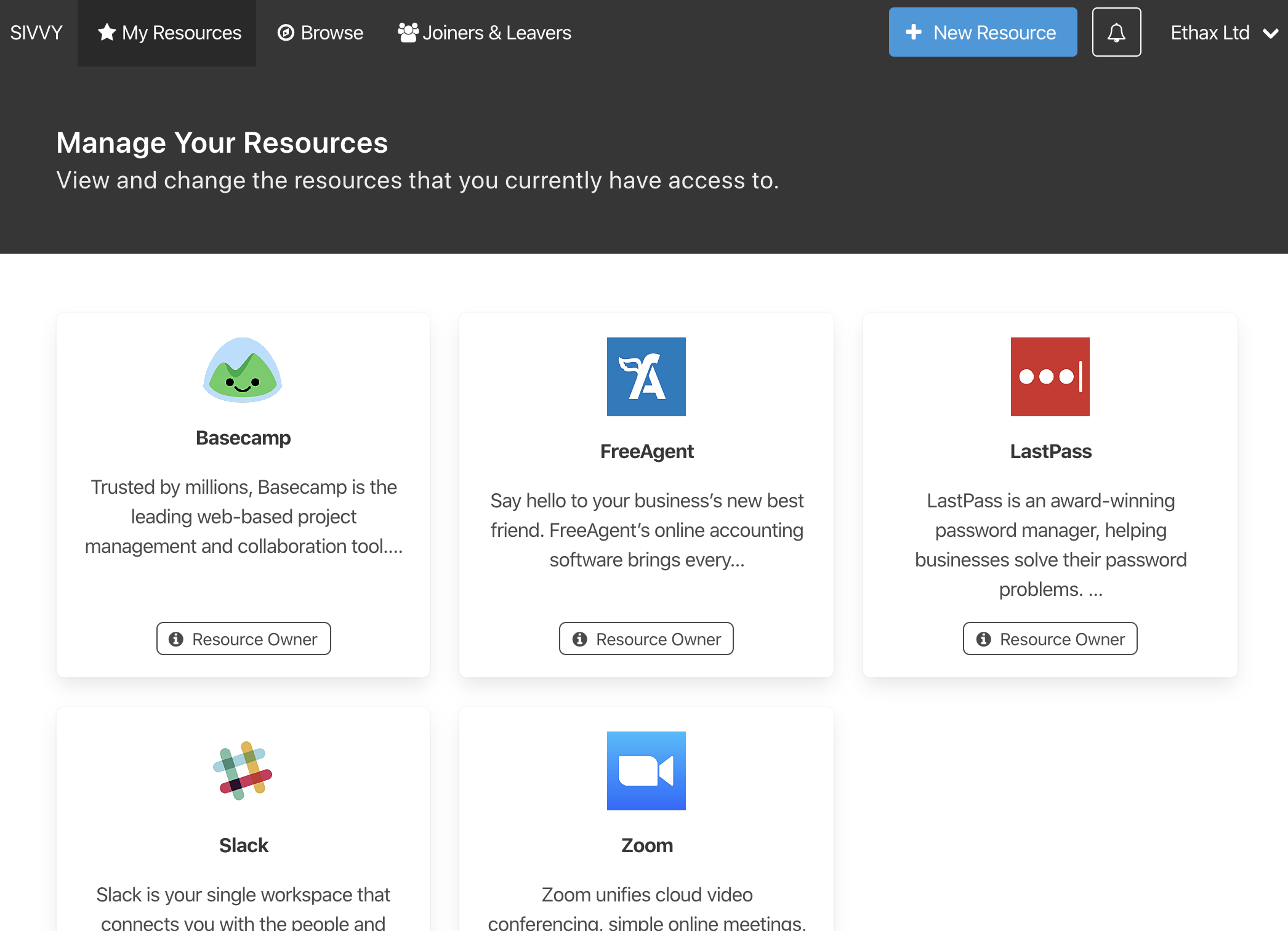This screenshot has width=1288, height=931.
Task: Click the Basecamp description text
Action: [x=243, y=517]
